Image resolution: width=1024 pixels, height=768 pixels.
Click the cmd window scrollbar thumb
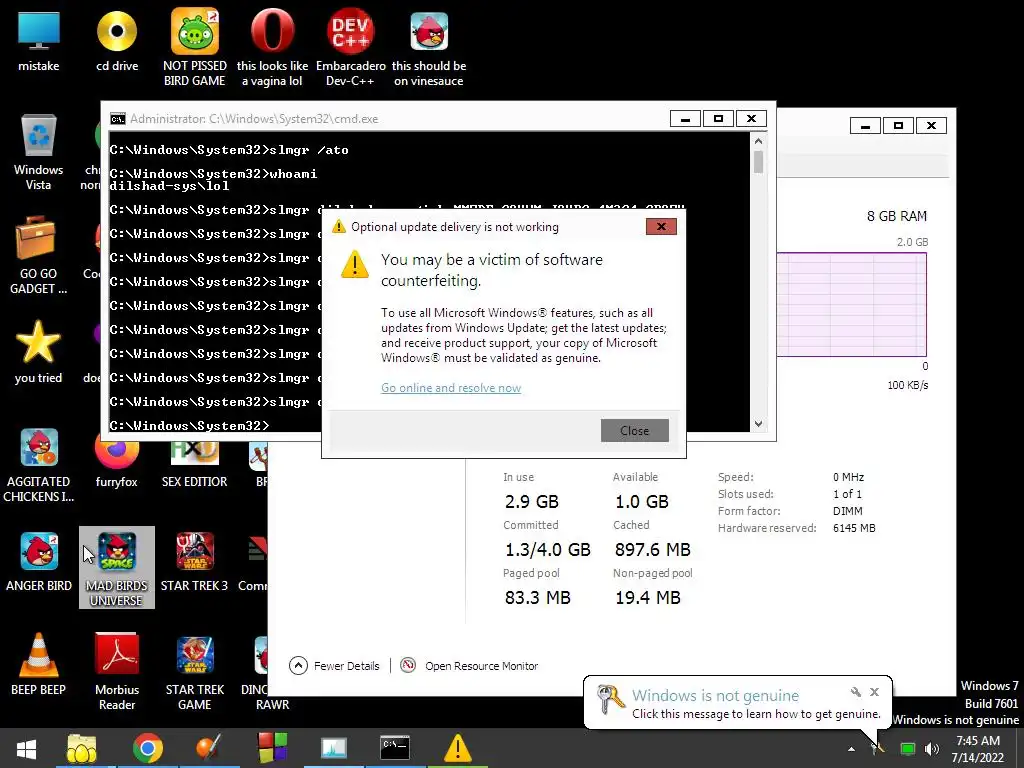(758, 162)
